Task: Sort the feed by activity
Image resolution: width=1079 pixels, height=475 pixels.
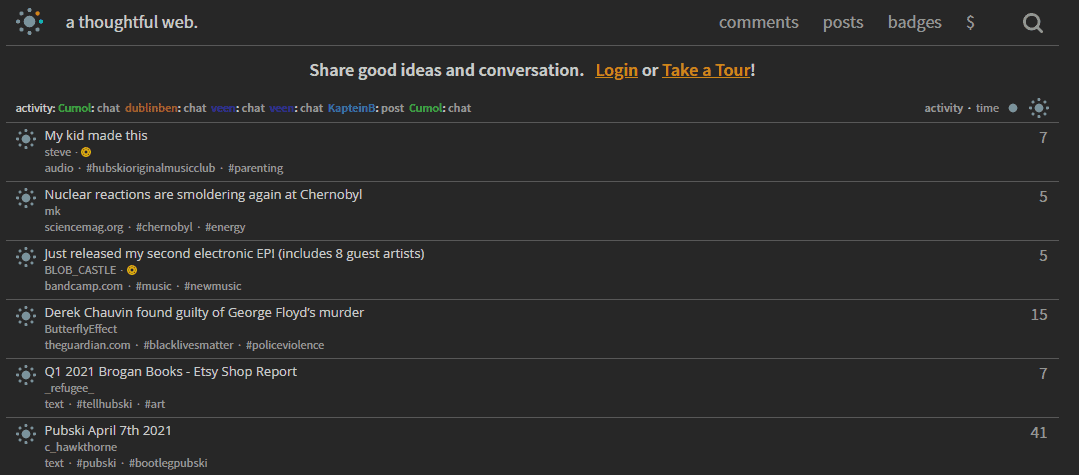Action: click(x=943, y=108)
